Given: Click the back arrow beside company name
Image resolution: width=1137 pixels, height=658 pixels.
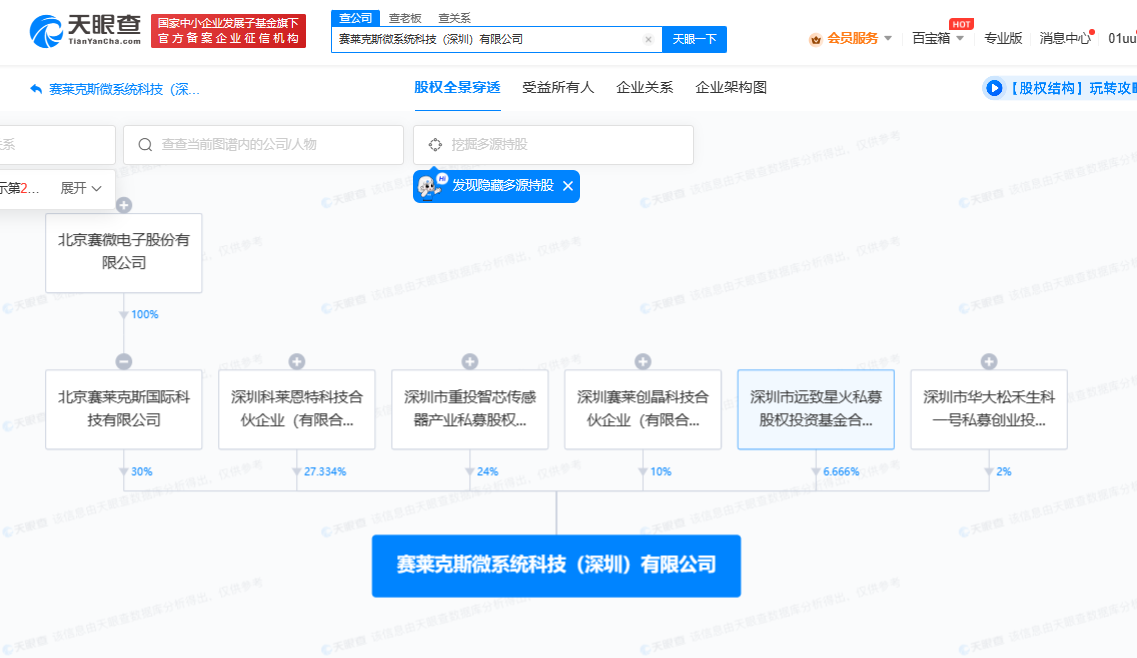Looking at the screenshot, I should pos(36,89).
